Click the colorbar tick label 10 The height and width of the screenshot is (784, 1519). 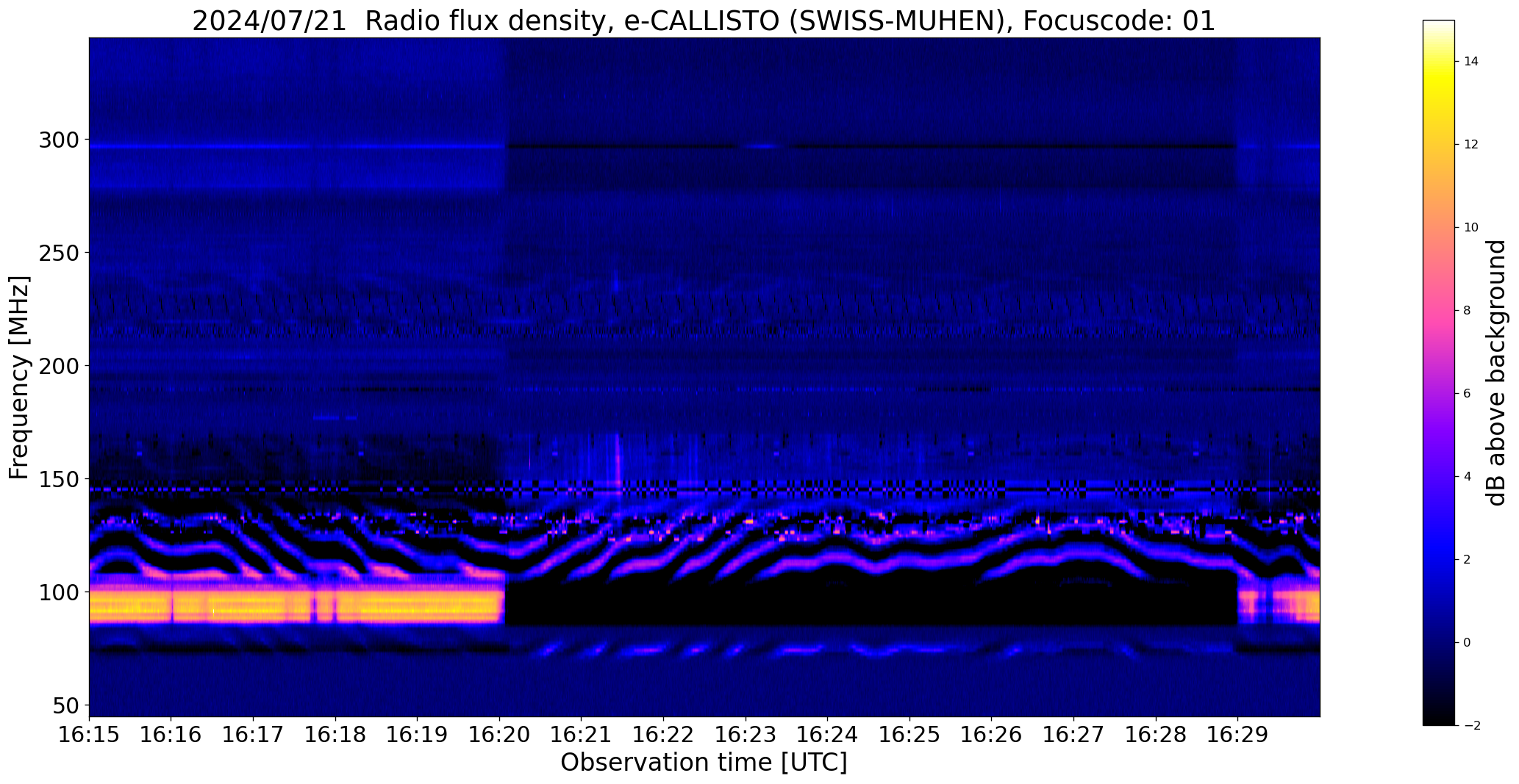coord(1471,228)
